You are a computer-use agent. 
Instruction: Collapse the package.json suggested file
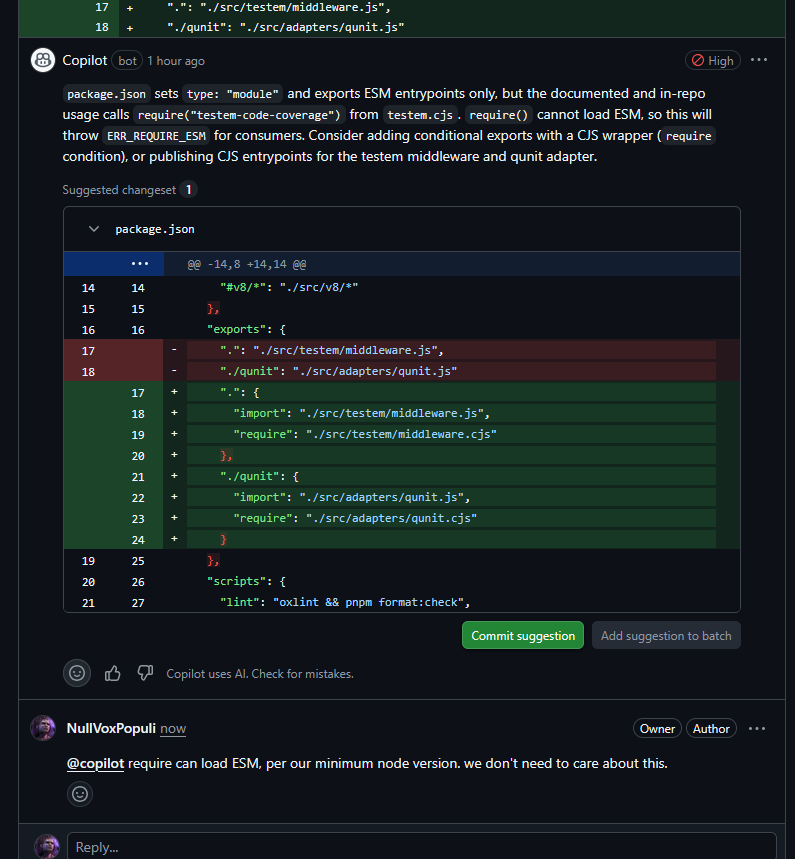tap(94, 229)
